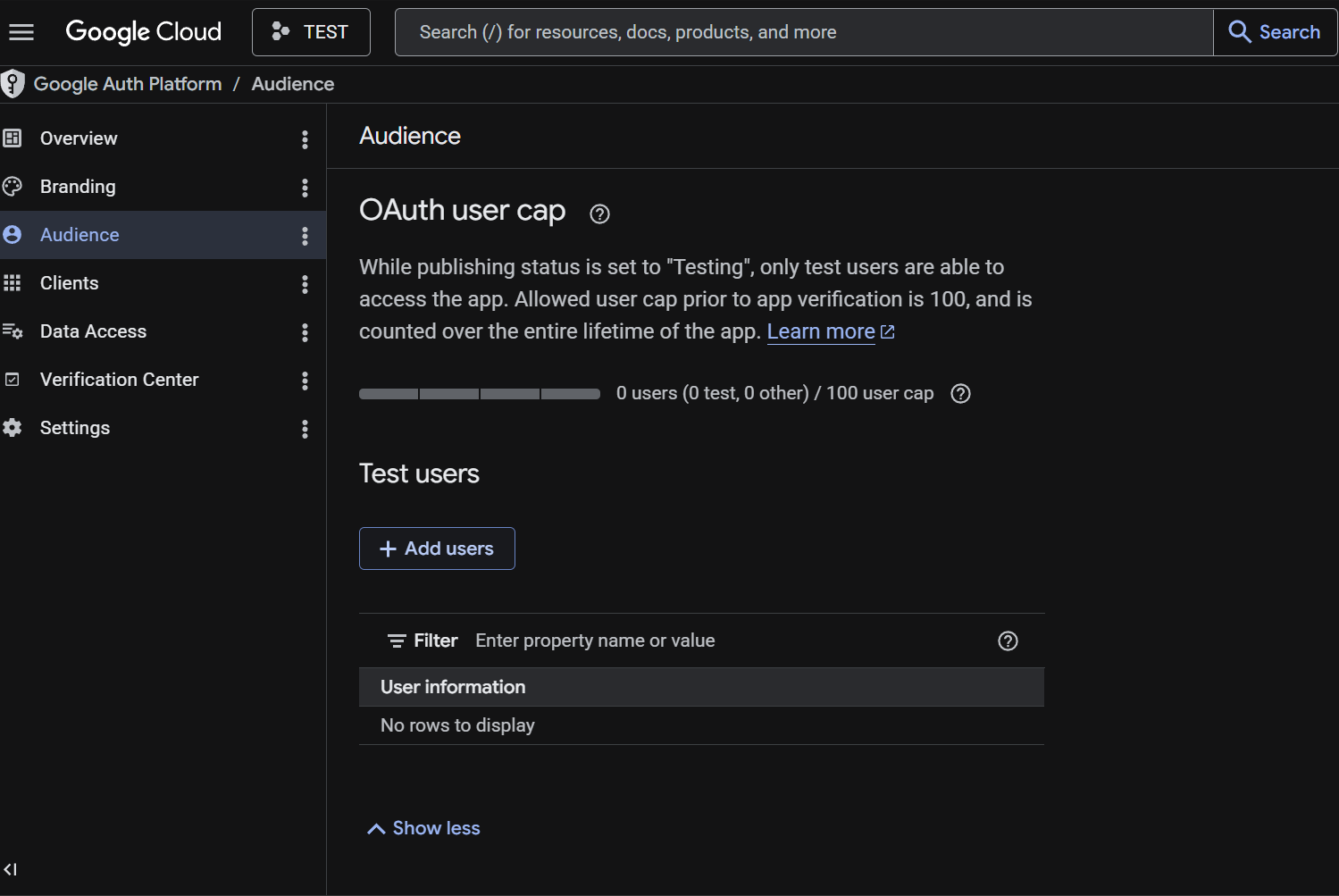Click the Google Cloud logo

click(144, 32)
